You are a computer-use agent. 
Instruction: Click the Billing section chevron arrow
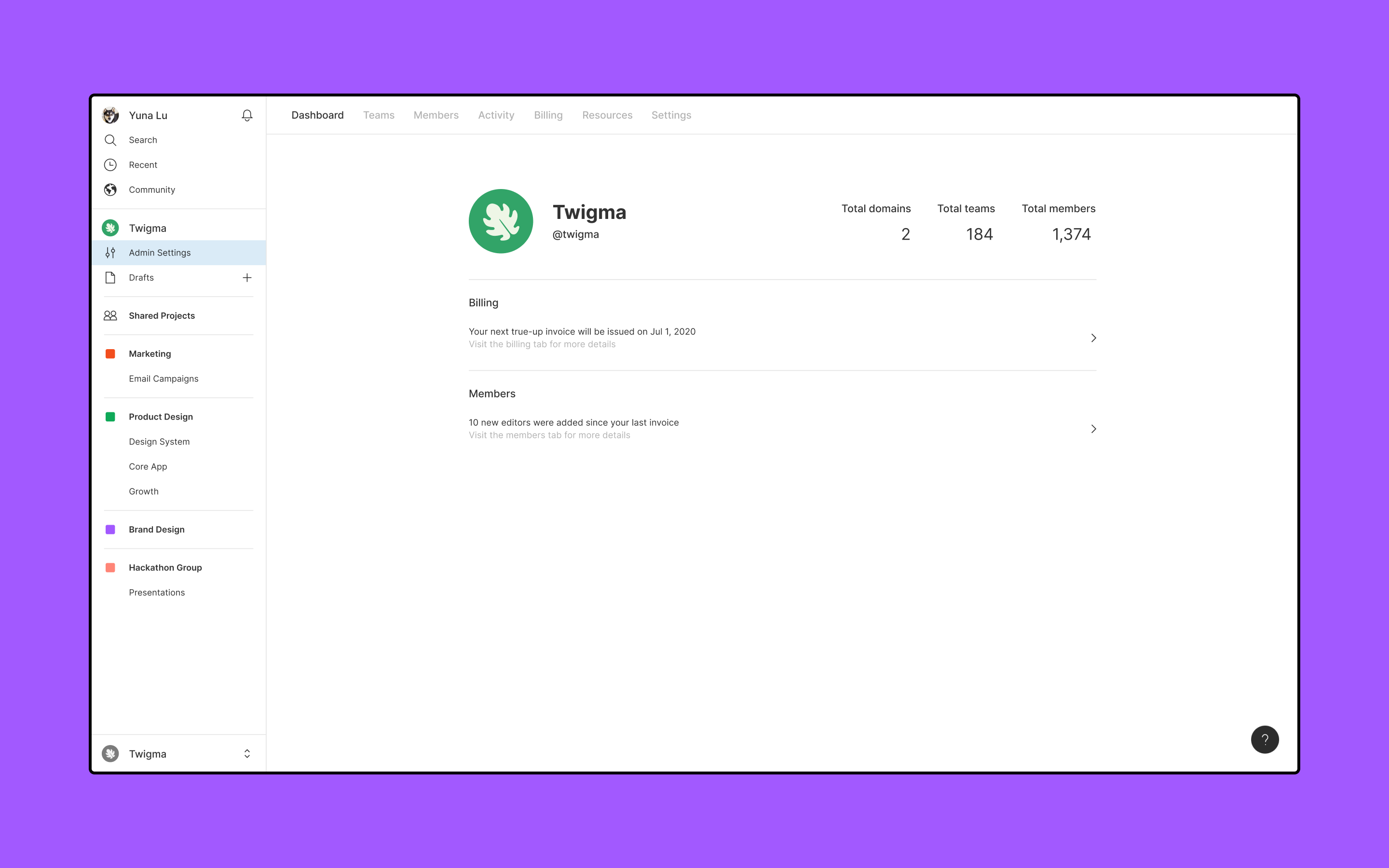[1093, 338]
